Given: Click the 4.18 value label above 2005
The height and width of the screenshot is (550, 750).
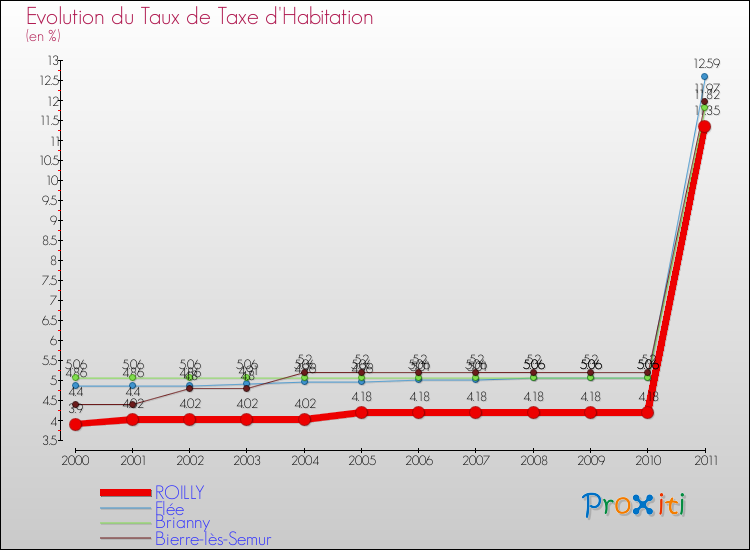Looking at the screenshot, I should coord(362,396).
